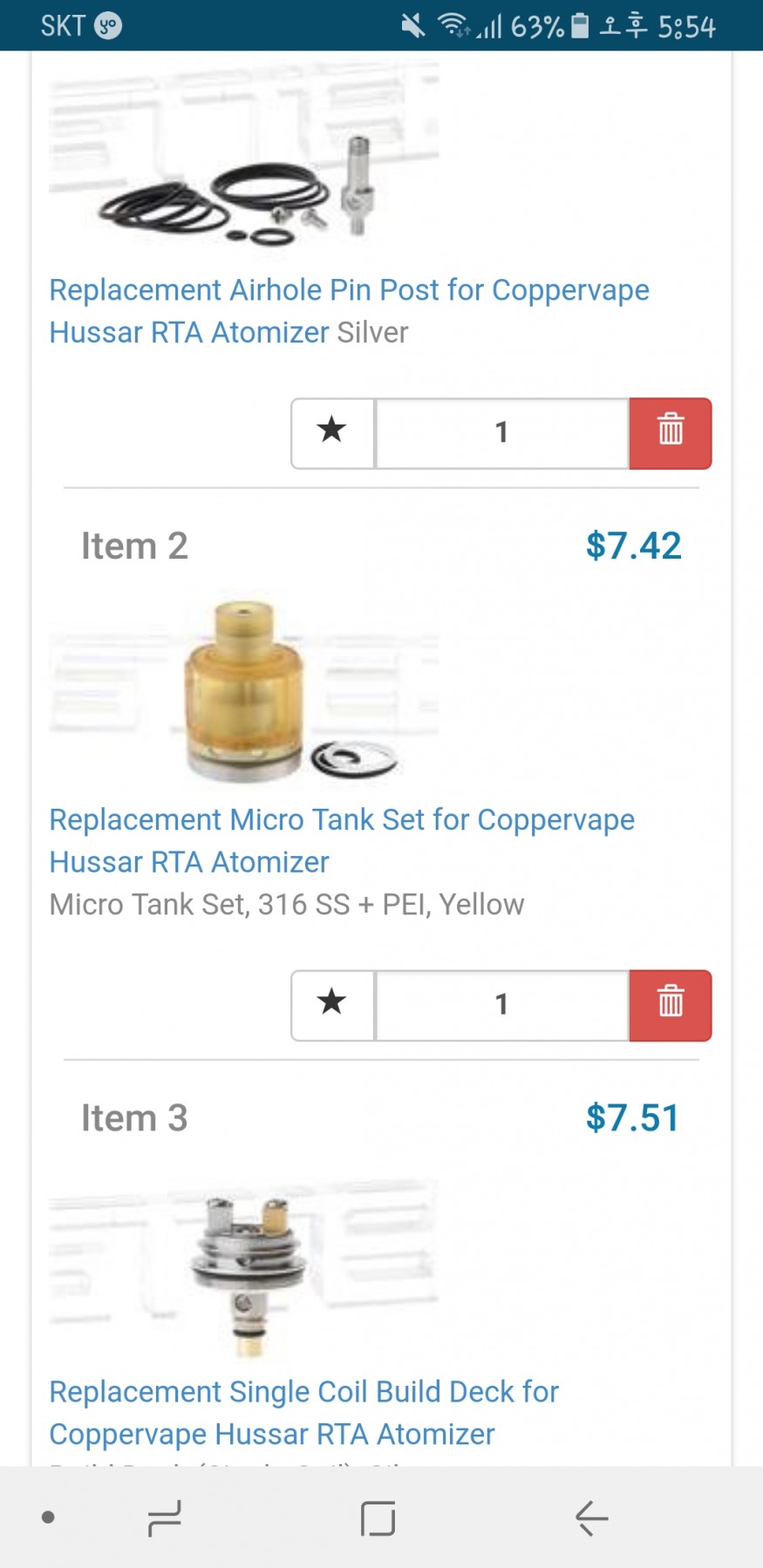
Task: Open recent apps navigation icon
Action: (x=164, y=1518)
